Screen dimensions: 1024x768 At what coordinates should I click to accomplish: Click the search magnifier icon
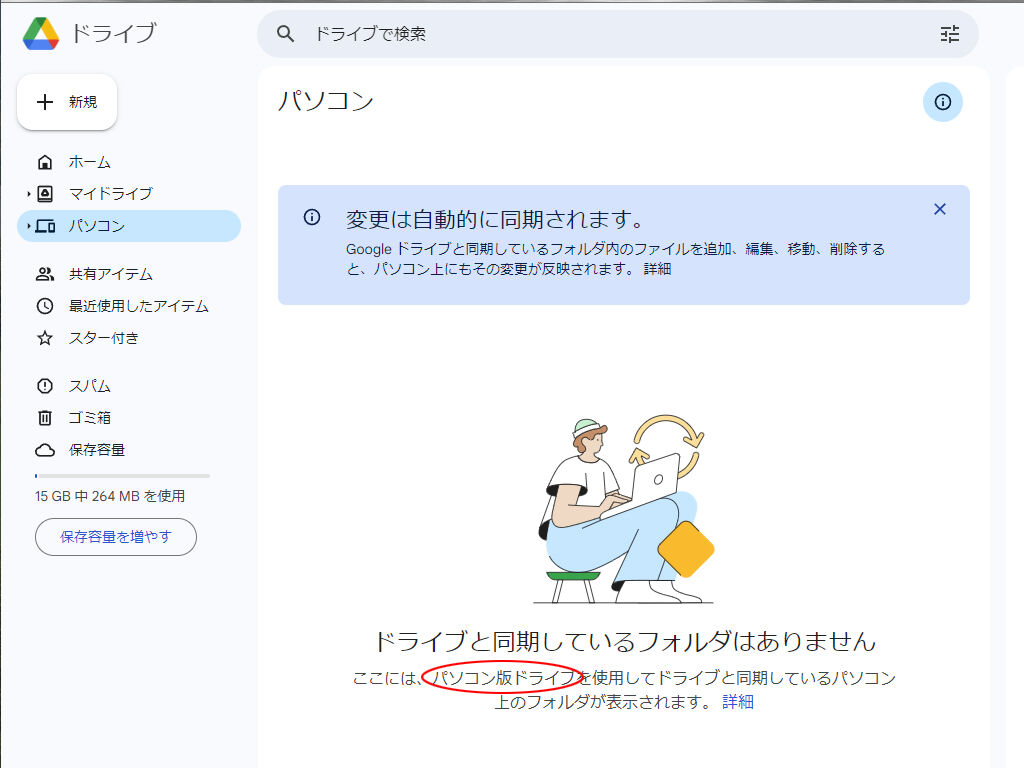click(x=286, y=34)
